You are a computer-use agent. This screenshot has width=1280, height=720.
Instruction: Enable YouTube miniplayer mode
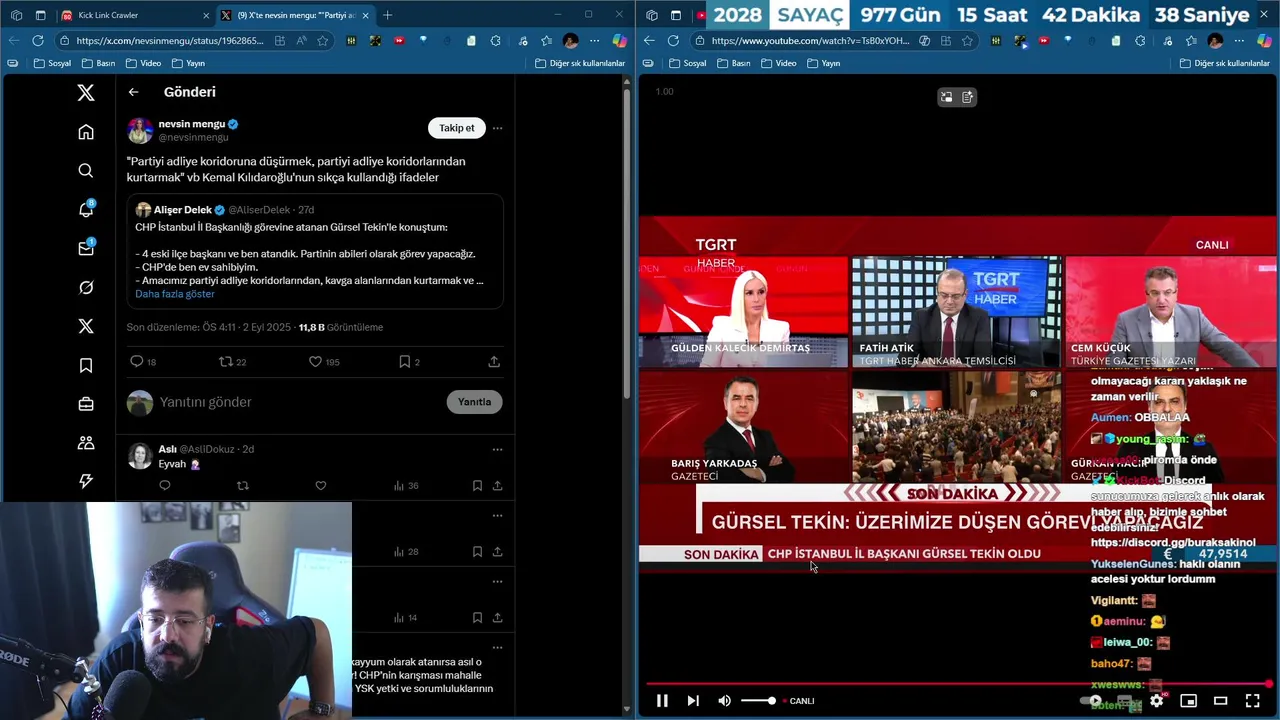[x=1188, y=701]
